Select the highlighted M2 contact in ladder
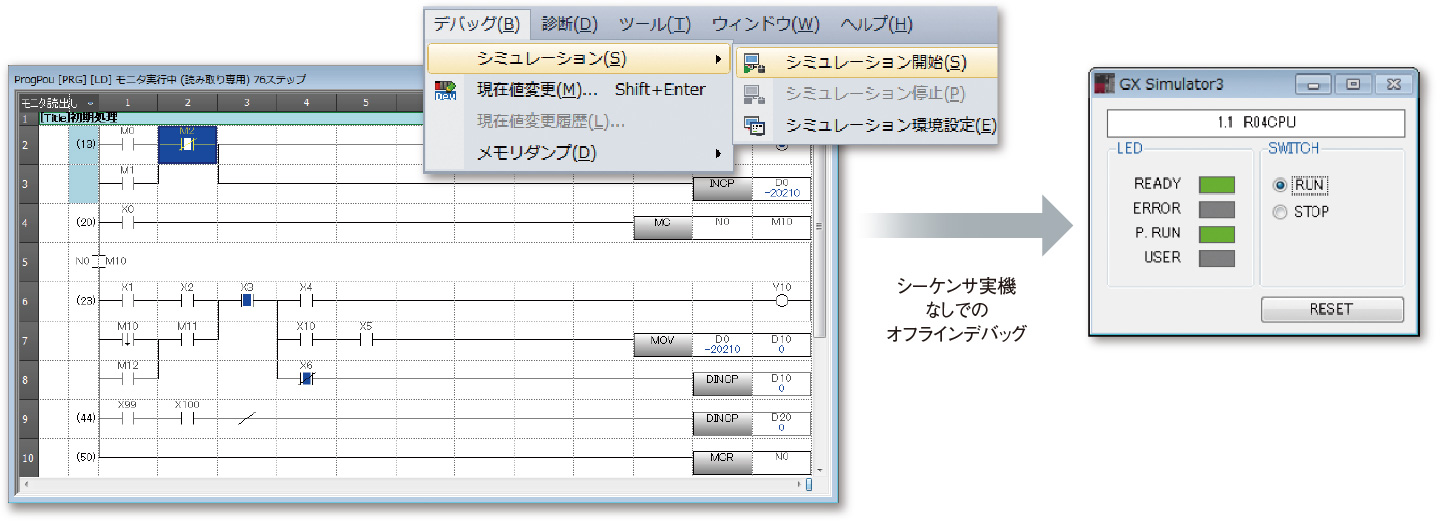This screenshot has height=530, width=1440. click(x=187, y=143)
